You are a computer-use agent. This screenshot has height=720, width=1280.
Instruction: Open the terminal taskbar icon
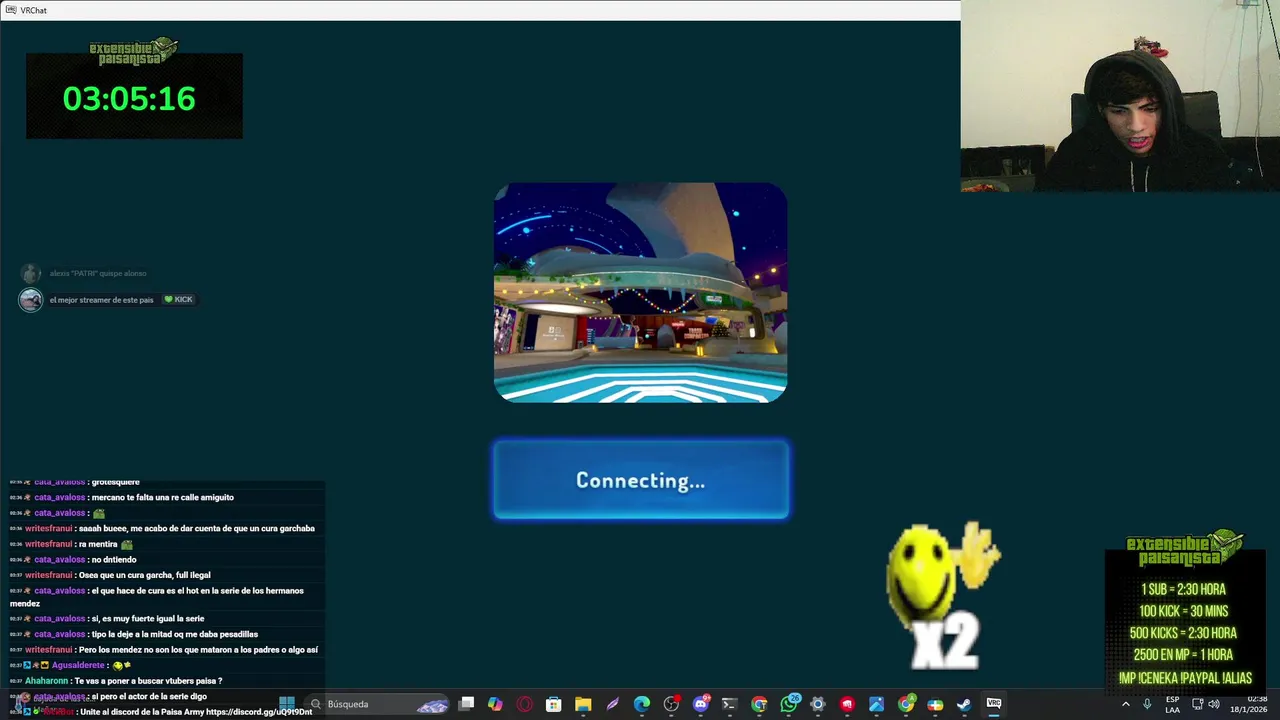[730, 704]
